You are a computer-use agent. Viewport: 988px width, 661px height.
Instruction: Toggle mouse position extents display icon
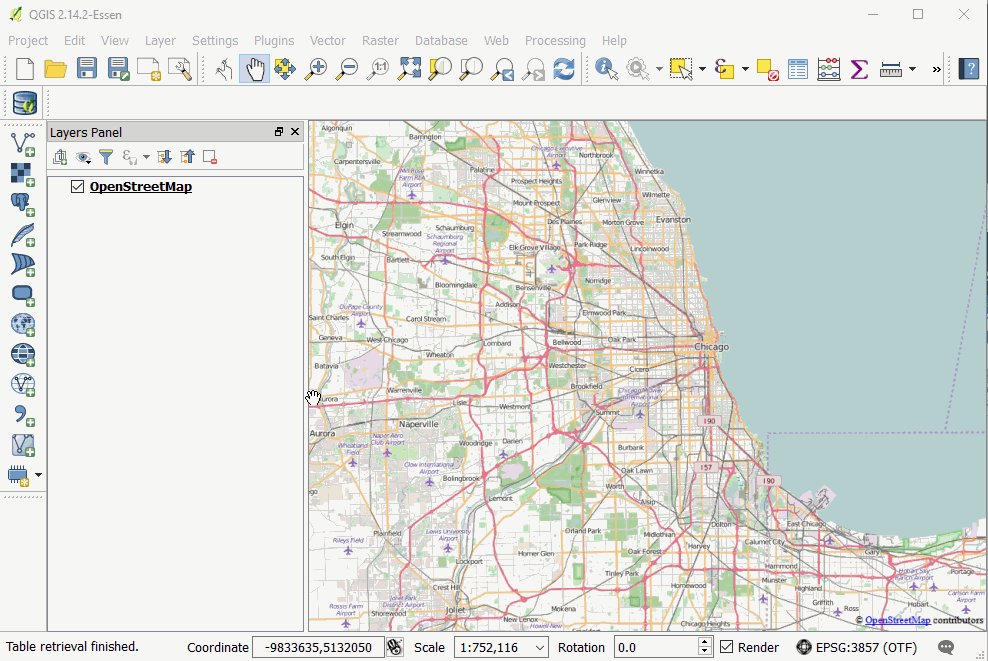pyautogui.click(x=395, y=647)
